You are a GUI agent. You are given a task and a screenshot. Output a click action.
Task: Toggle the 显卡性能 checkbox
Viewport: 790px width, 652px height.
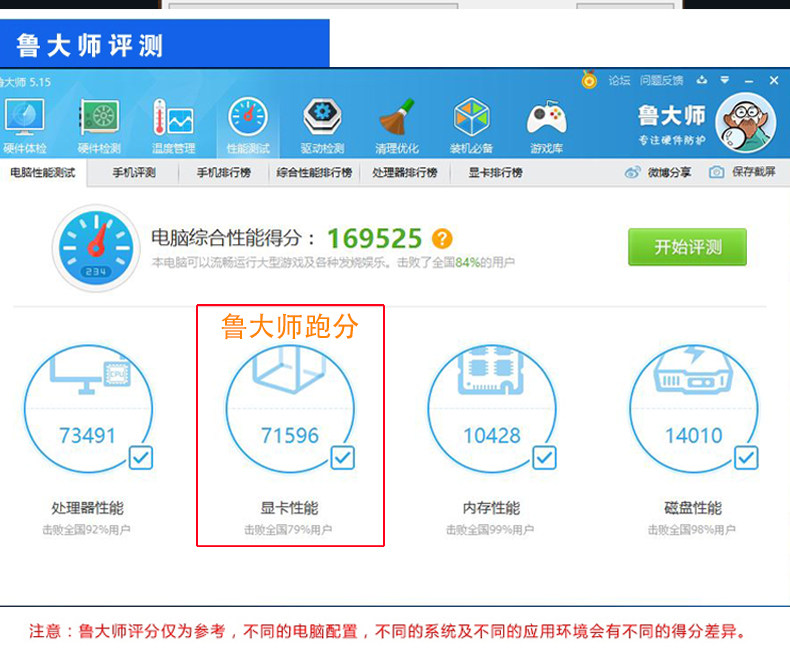pos(343,458)
